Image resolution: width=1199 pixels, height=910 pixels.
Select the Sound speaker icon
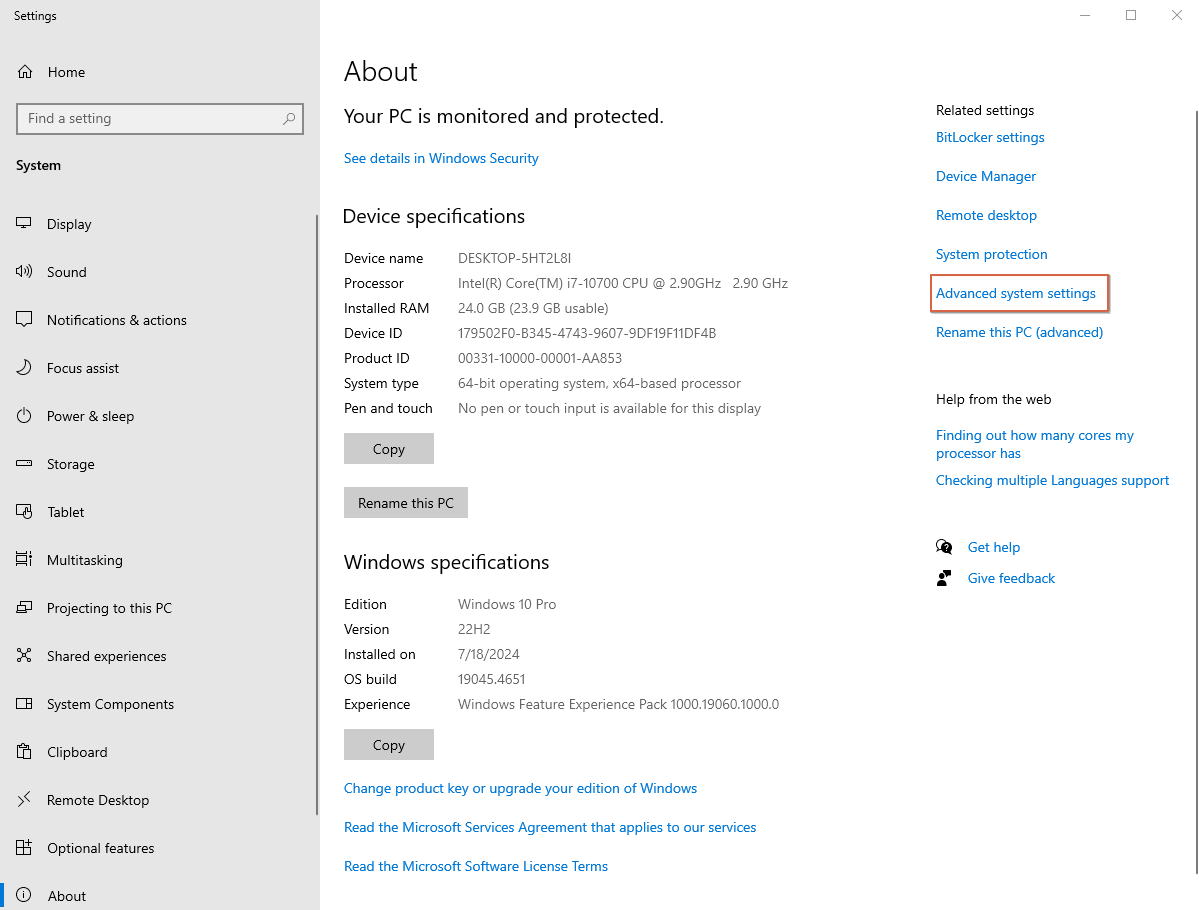[x=25, y=272]
